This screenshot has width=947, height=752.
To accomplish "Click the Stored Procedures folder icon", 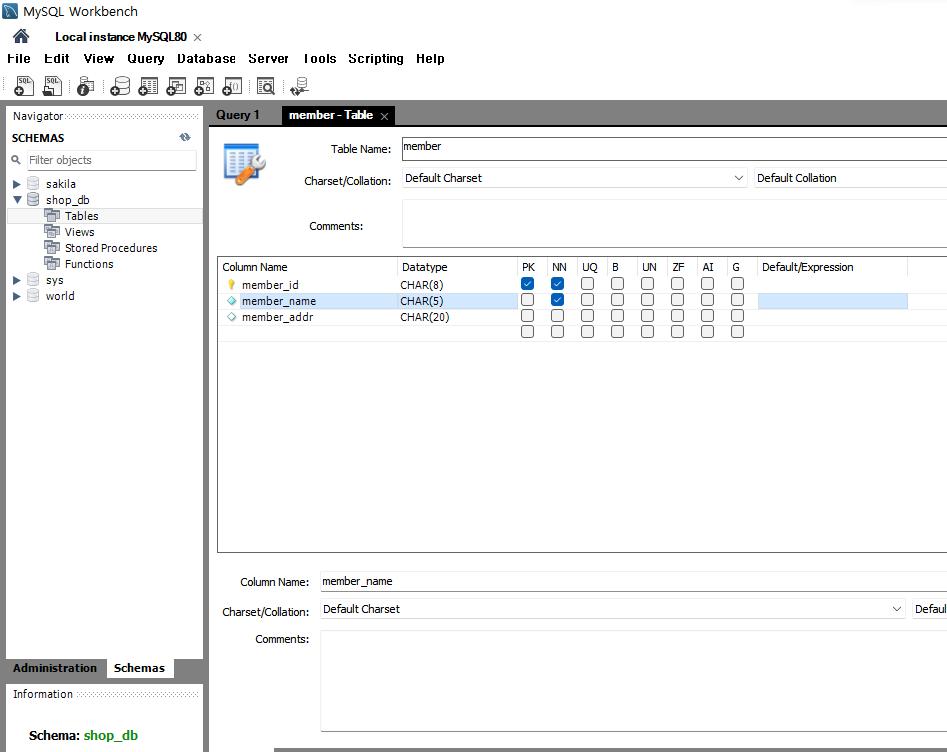I will point(52,247).
